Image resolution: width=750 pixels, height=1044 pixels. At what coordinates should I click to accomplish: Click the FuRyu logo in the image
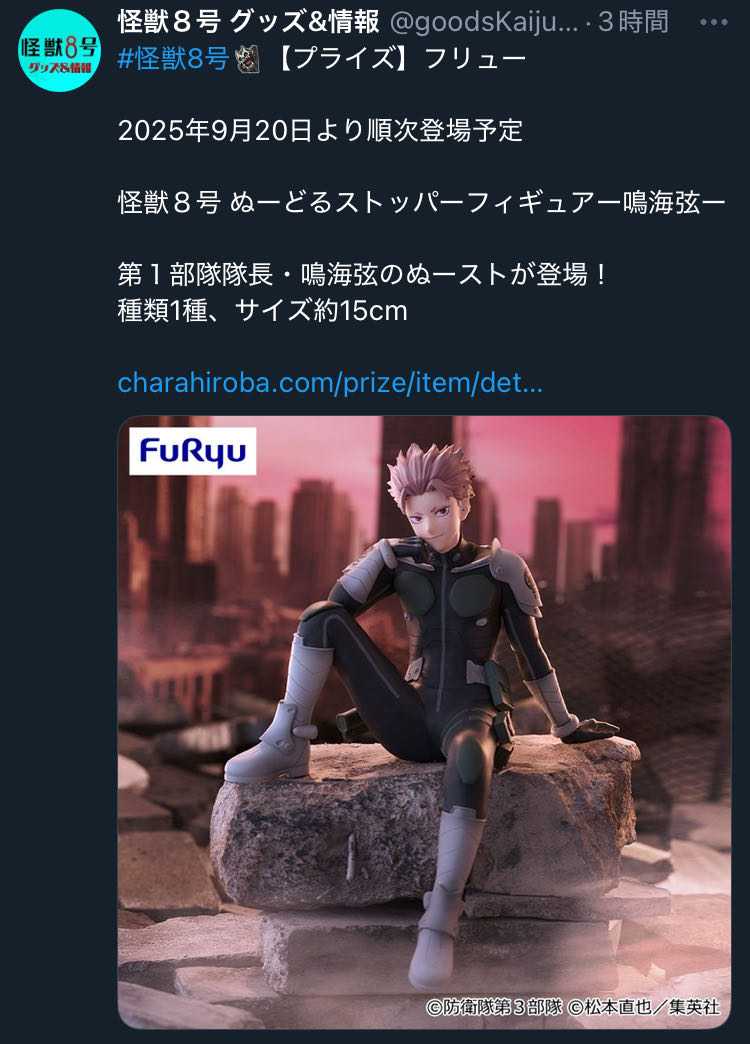pyautogui.click(x=192, y=451)
